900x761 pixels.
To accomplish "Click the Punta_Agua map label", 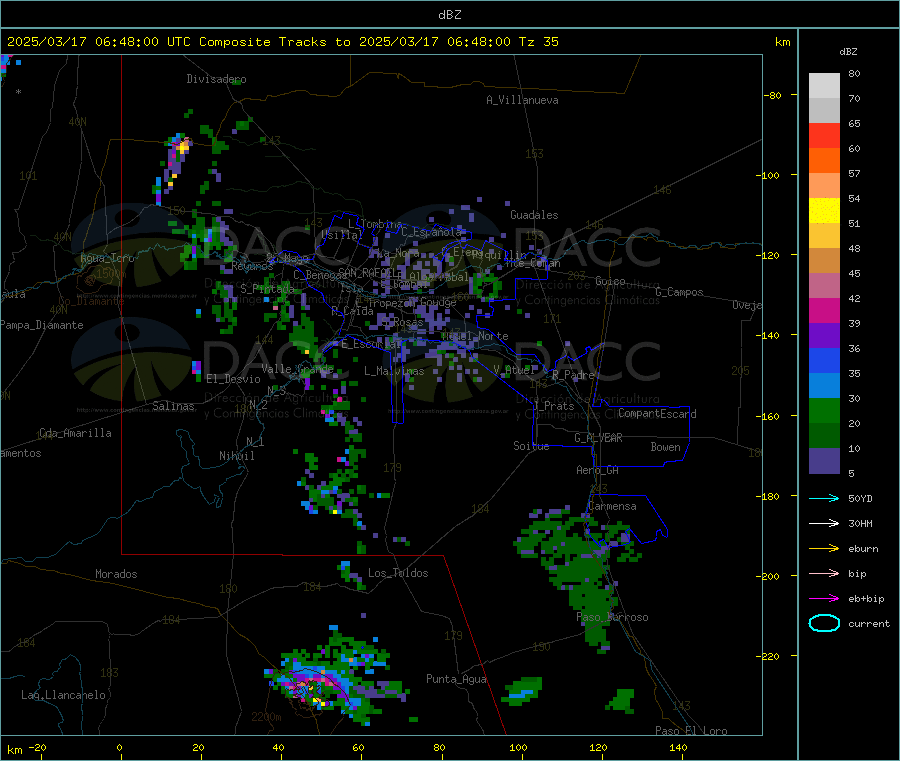I will pyautogui.click(x=456, y=679).
